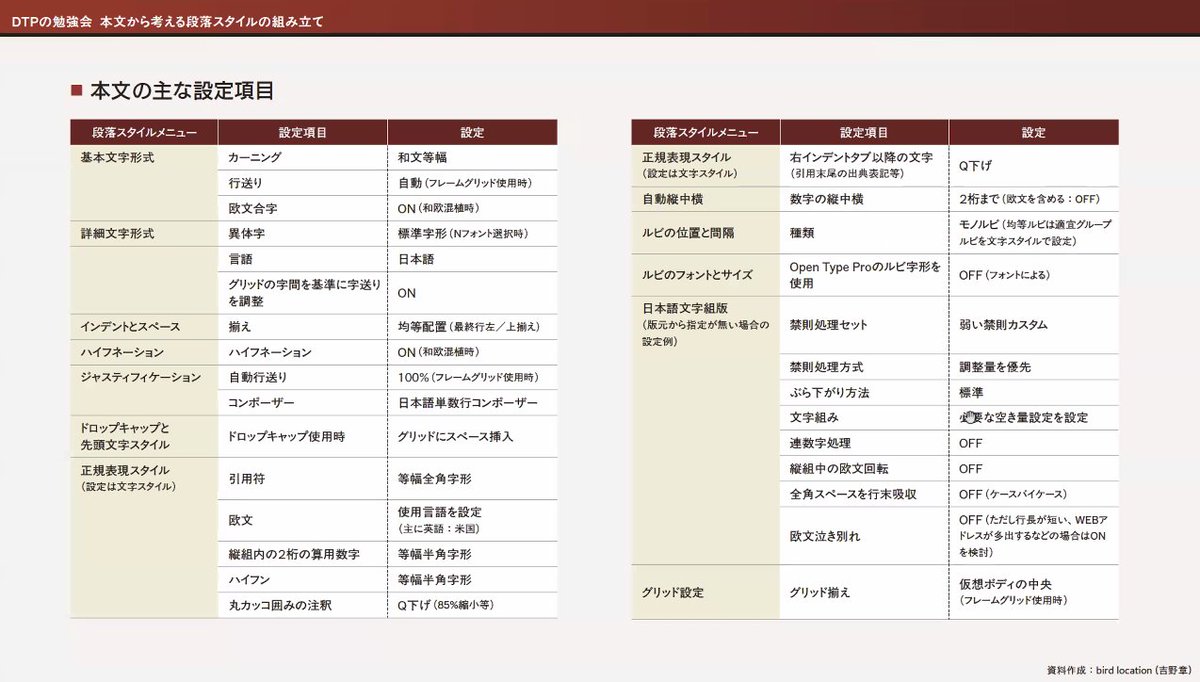Click the 'ルビの位置と間隔' menu cell
This screenshot has height=682, width=1200.
tap(688, 233)
